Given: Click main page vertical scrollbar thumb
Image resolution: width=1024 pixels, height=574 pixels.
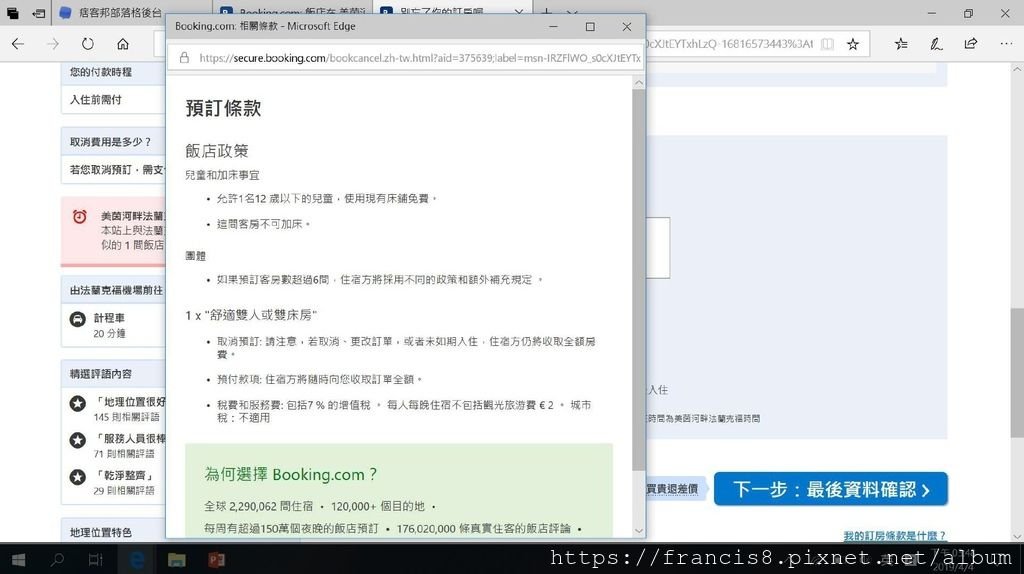Looking at the screenshot, I should coord(1017,372).
